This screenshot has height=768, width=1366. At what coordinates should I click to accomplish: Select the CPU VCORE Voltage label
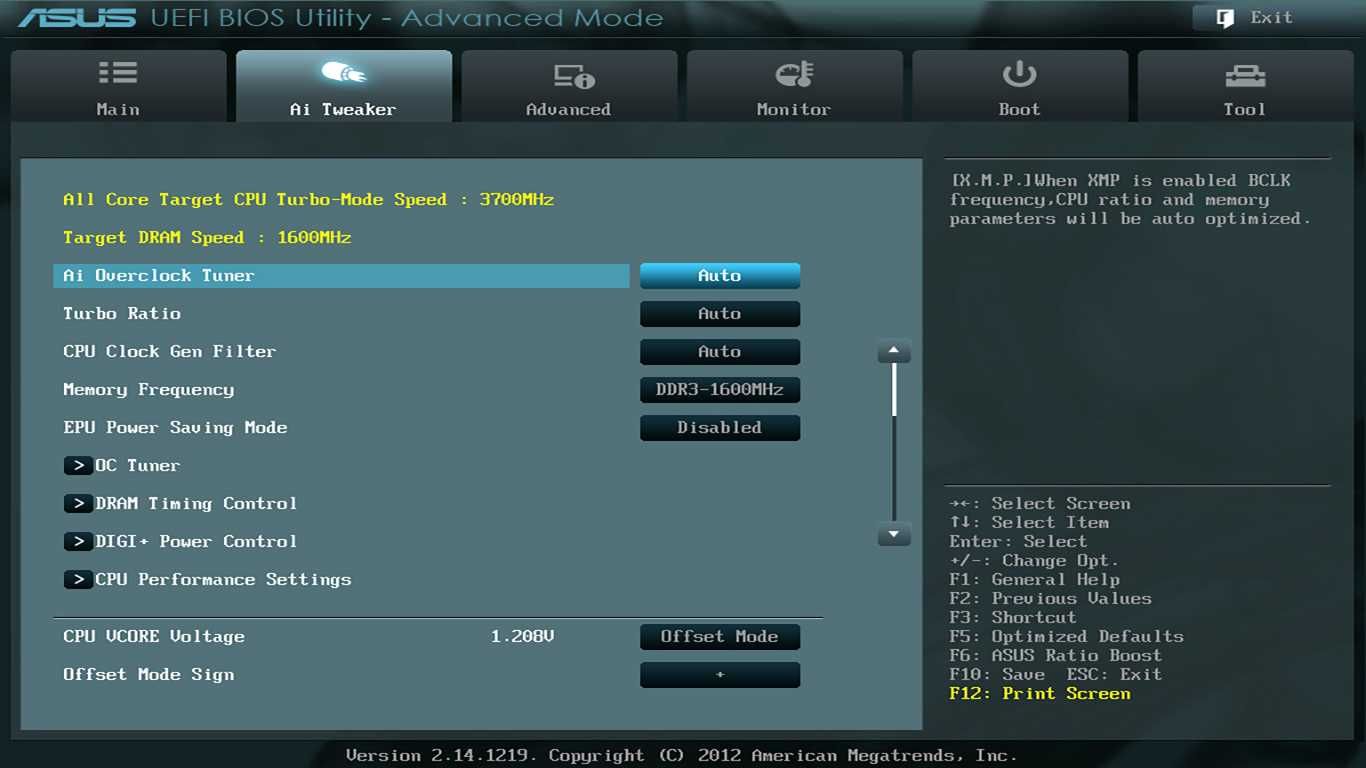point(154,636)
